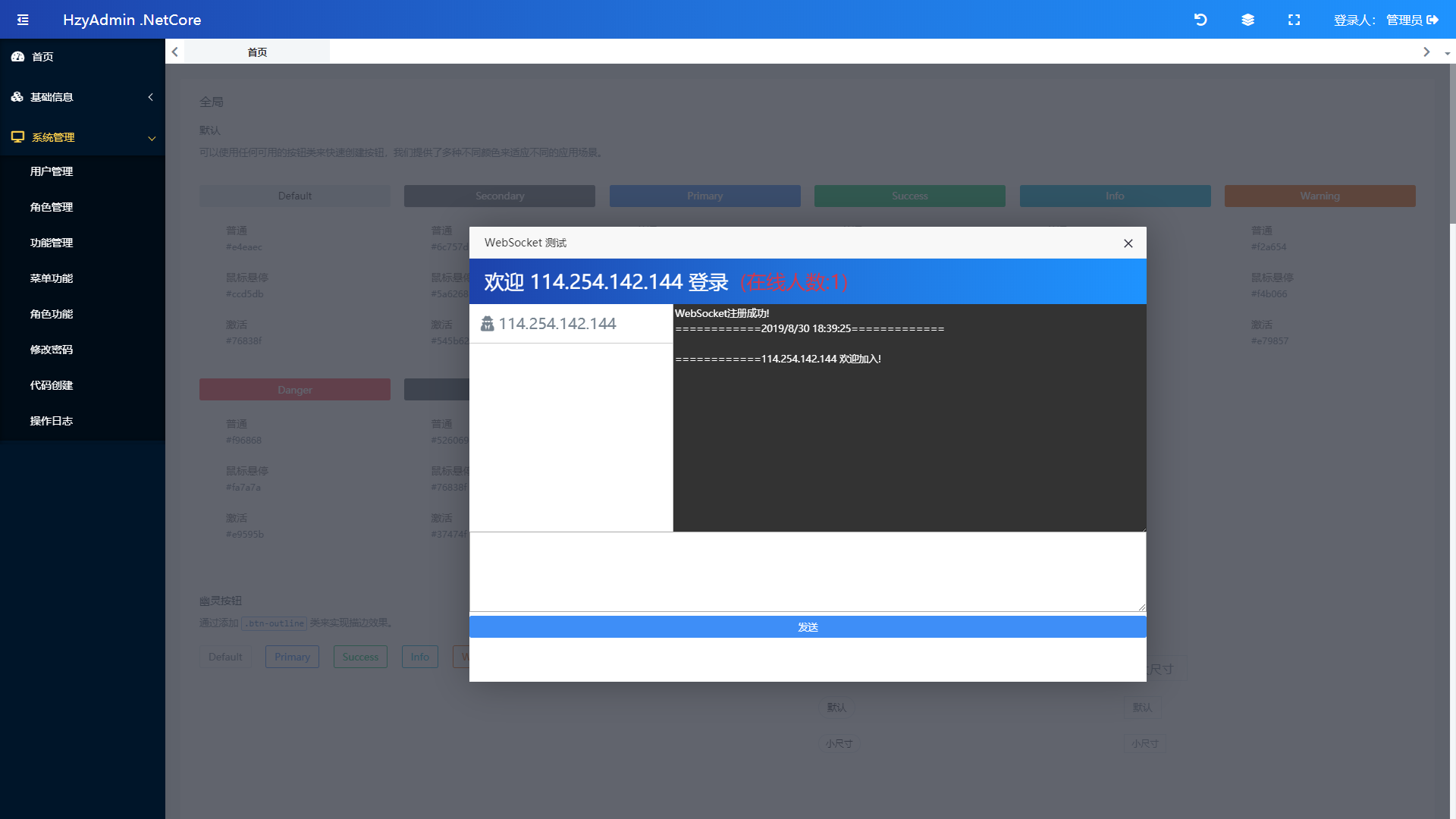Click the 发送 send button
Image resolution: width=1456 pixels, height=819 pixels.
pos(808,627)
